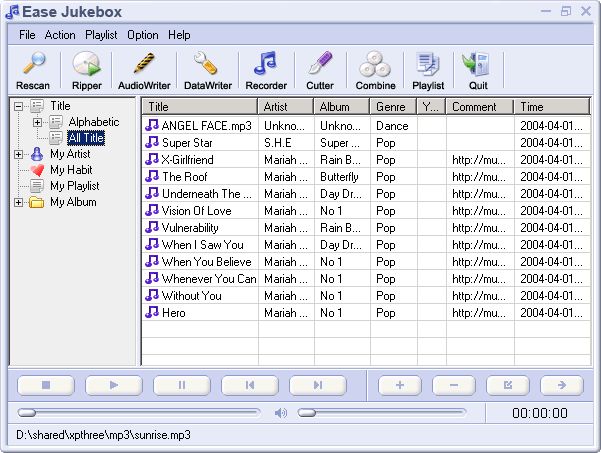Viewport: 601px width, 453px height.
Task: Remove a track with the minus button
Action: coord(454,385)
